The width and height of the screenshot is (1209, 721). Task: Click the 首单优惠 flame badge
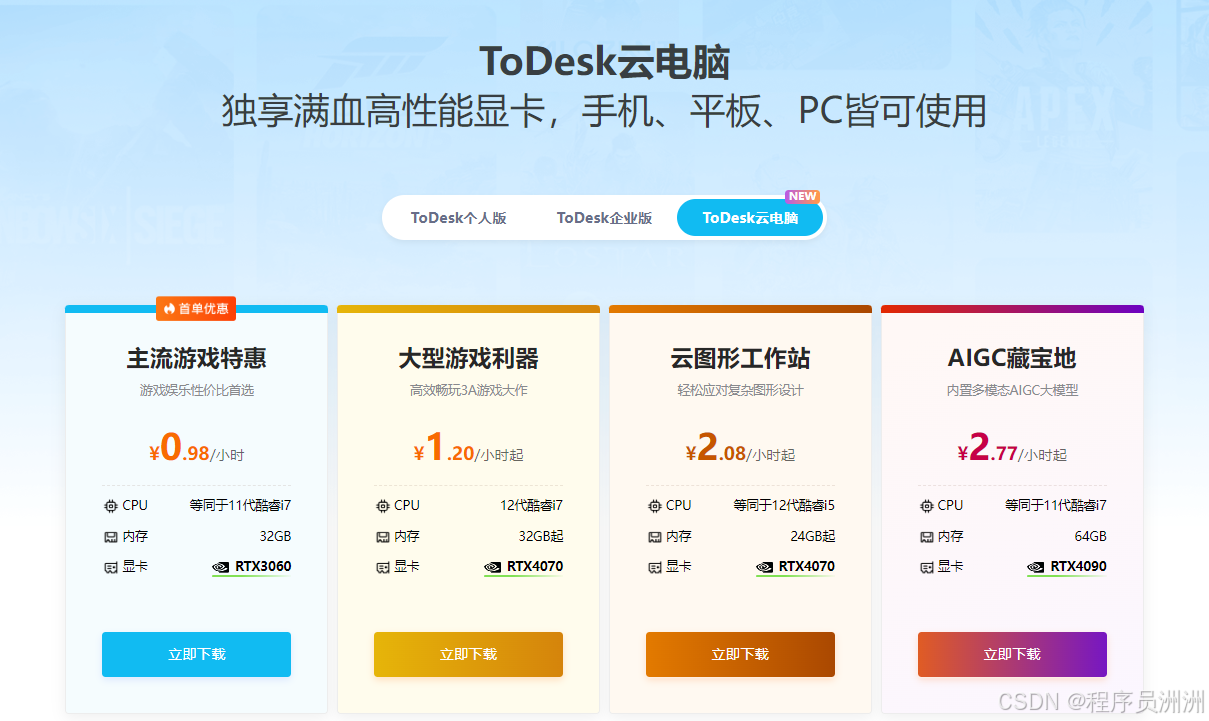196,309
